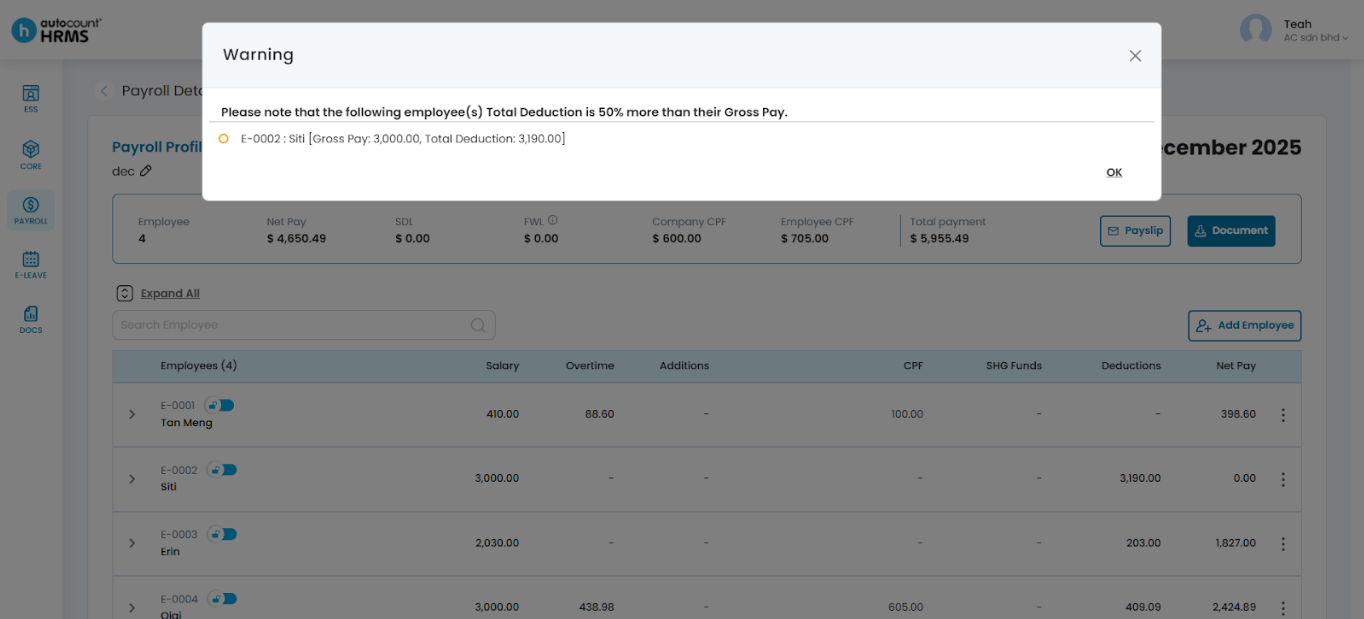Toggle the lock switch for E-0001

(221, 405)
